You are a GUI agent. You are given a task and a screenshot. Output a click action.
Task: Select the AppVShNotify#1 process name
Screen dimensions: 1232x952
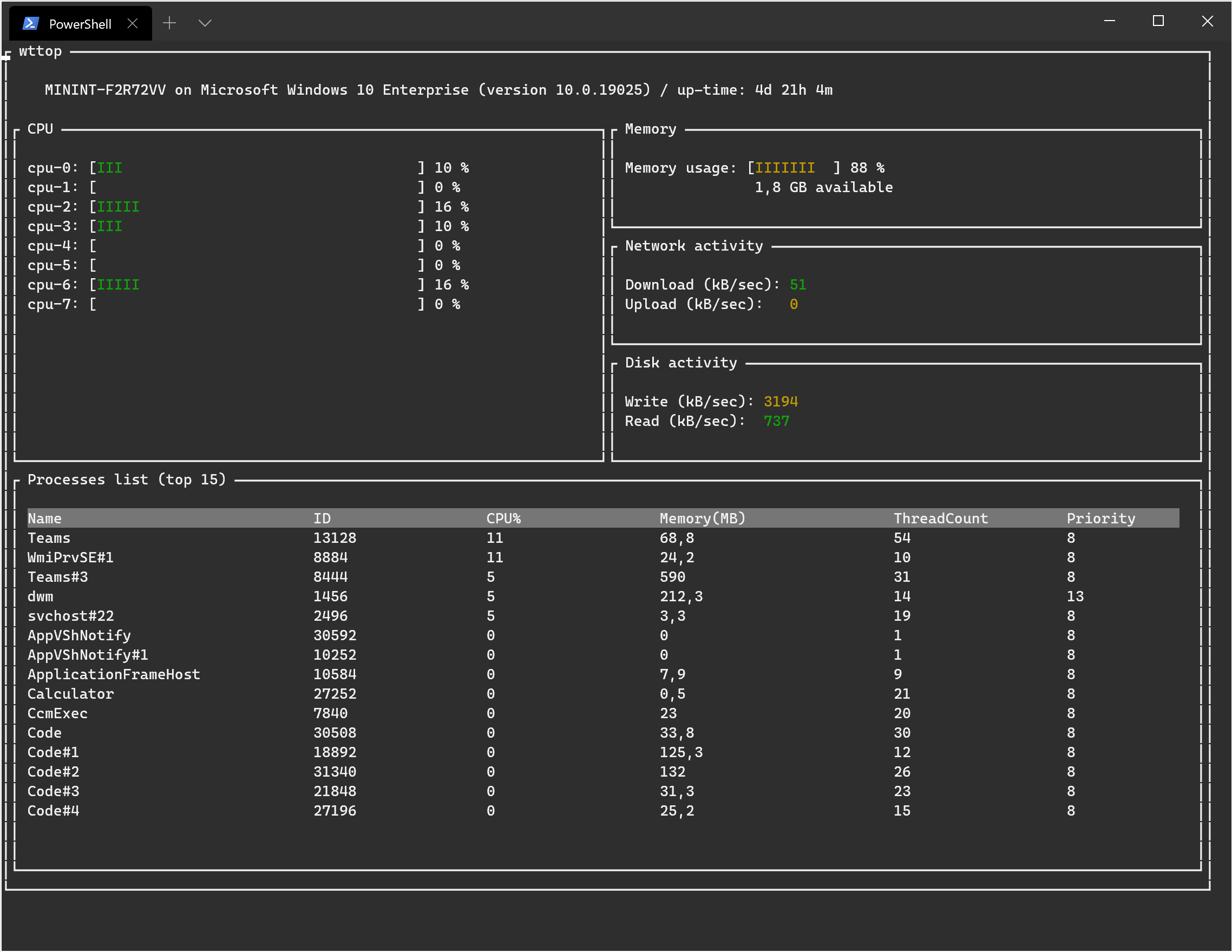88,655
